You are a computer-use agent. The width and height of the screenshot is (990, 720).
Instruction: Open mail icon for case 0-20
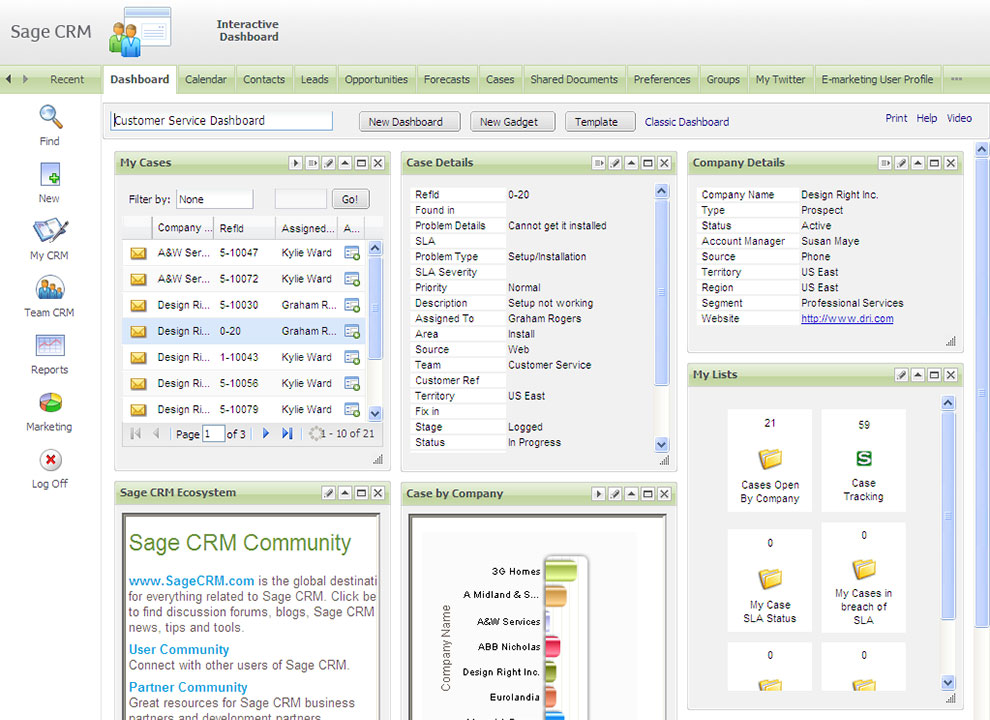click(138, 332)
